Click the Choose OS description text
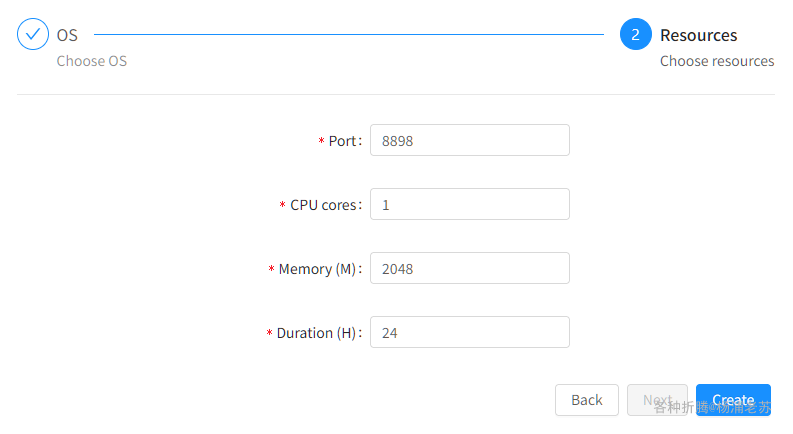Screen dimensions: 793x434 [x=91, y=61]
